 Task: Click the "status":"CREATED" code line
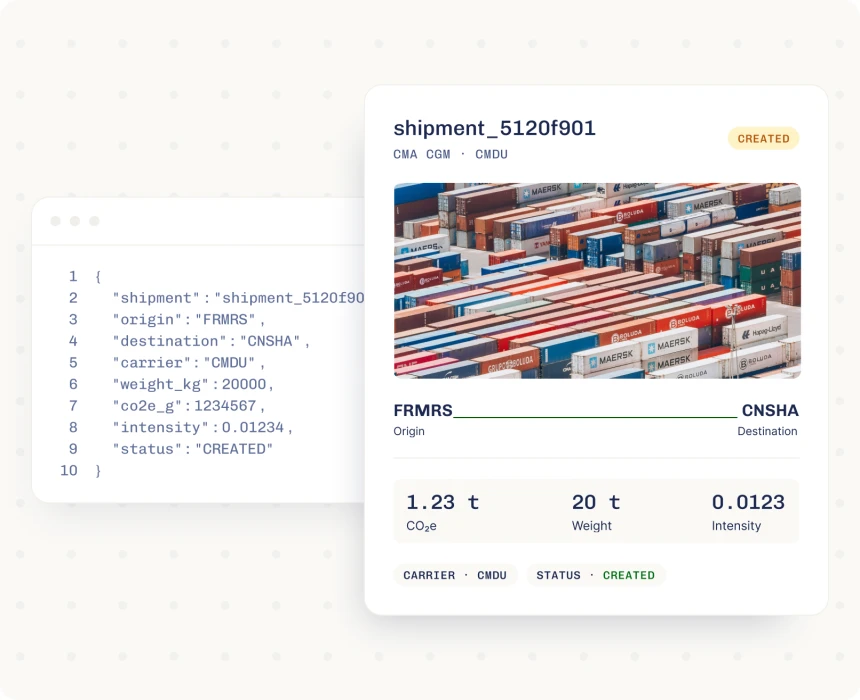coord(193,449)
